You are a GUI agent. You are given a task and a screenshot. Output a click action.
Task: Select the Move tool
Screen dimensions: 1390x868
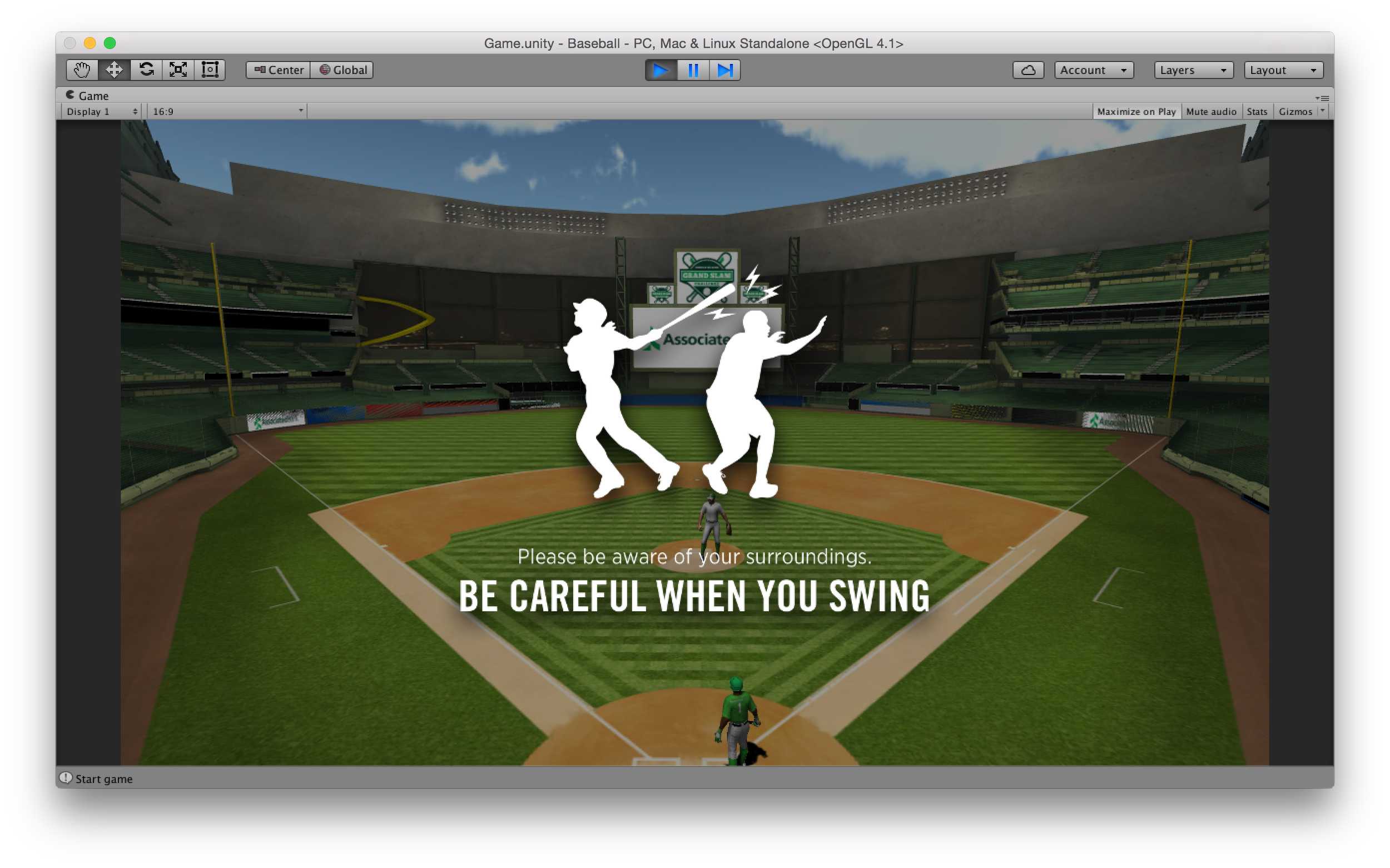113,70
